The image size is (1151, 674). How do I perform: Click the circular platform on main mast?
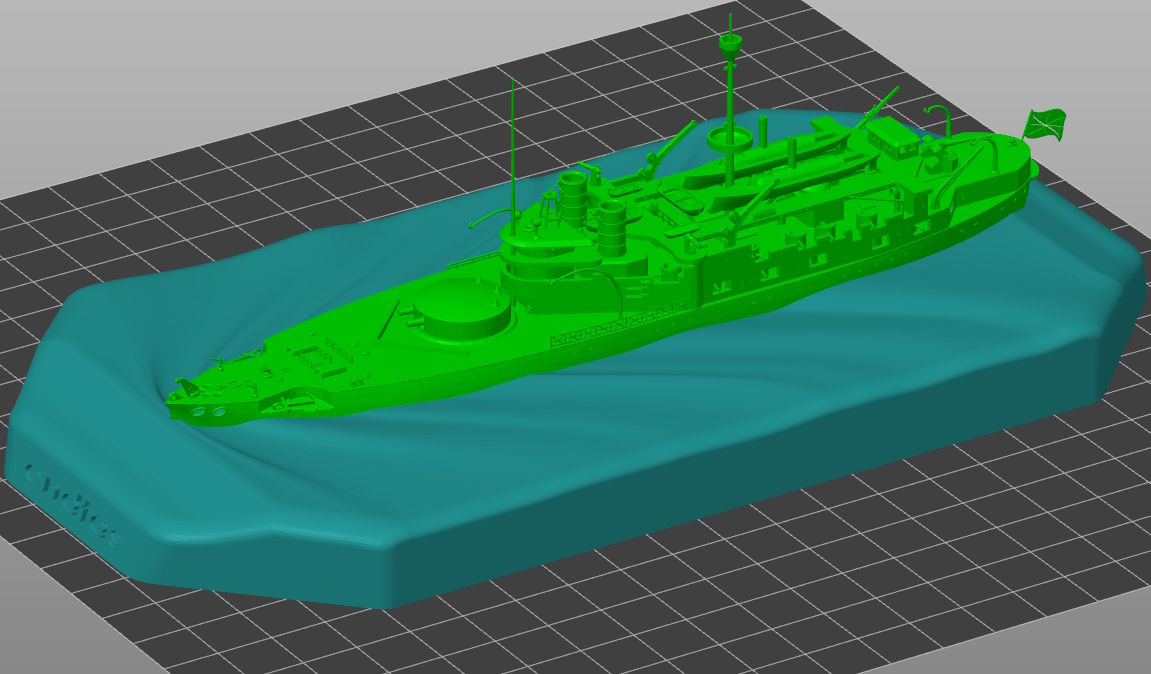tap(730, 135)
